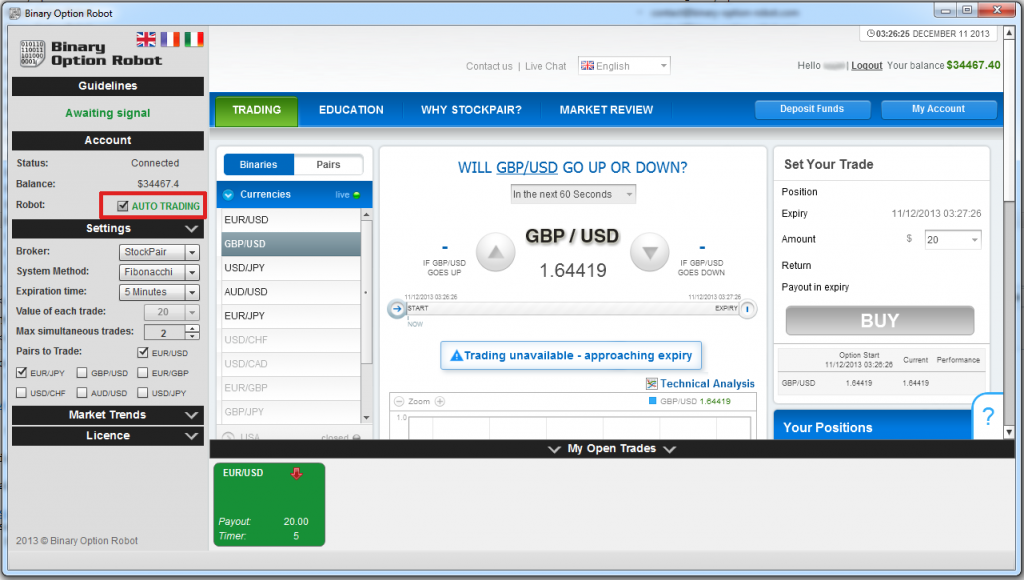
Task: Toggle the AUTO TRADING checkbox
Action: (122, 206)
